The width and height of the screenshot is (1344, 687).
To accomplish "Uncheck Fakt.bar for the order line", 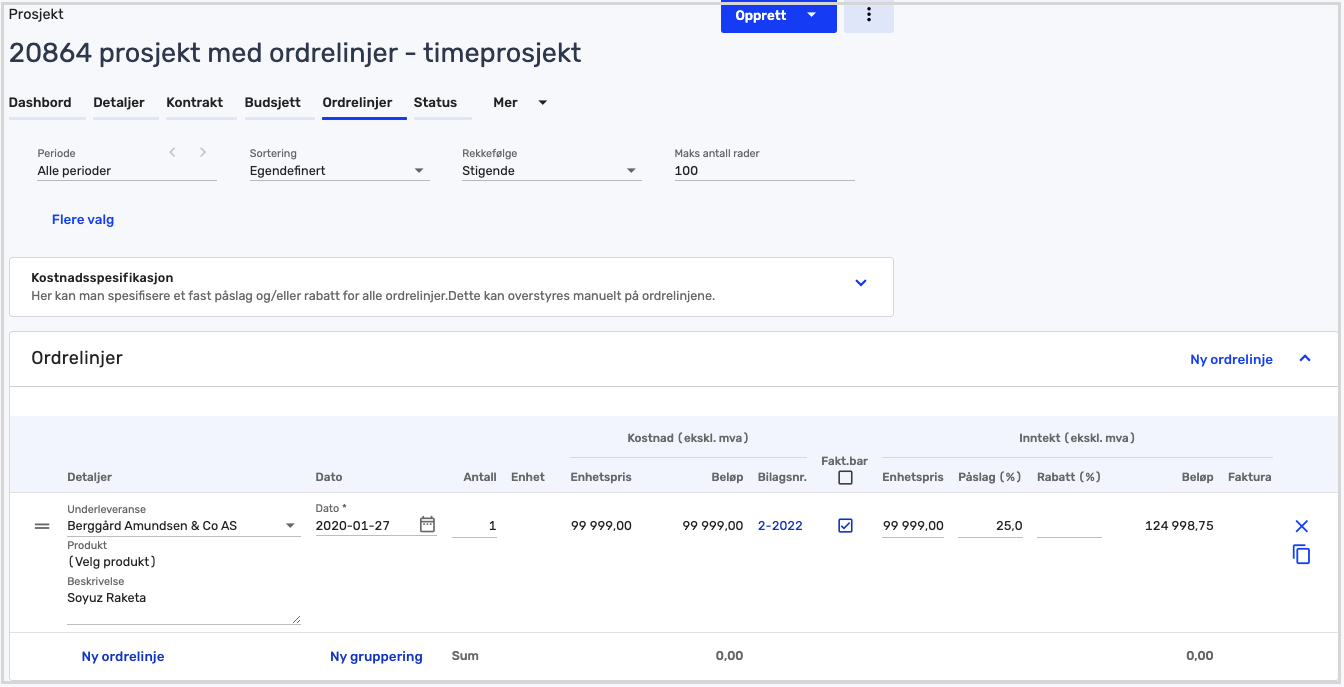I will tap(845, 526).
